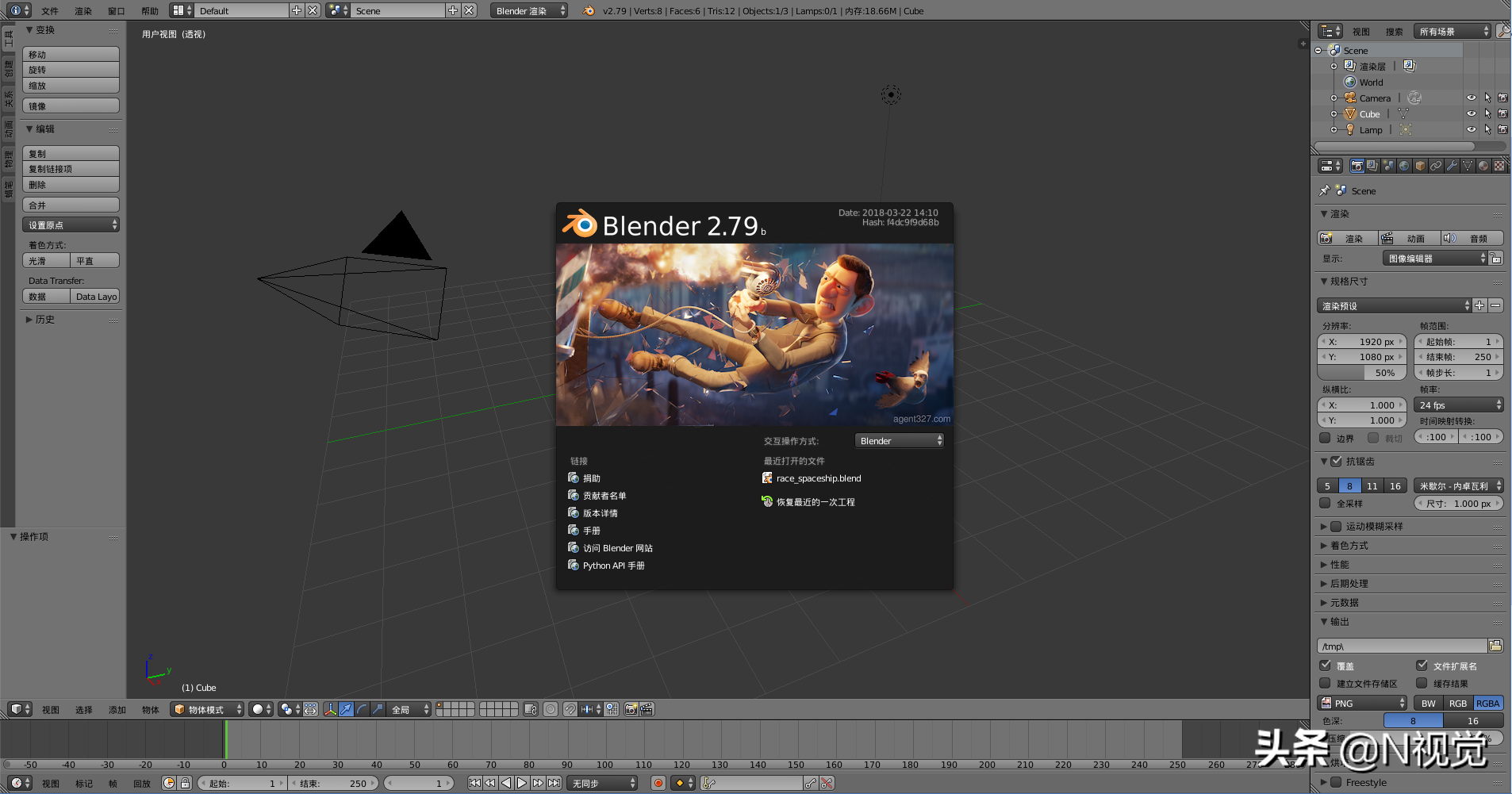
Task: Toggle Lamp renderability camera icon
Action: (x=1502, y=130)
